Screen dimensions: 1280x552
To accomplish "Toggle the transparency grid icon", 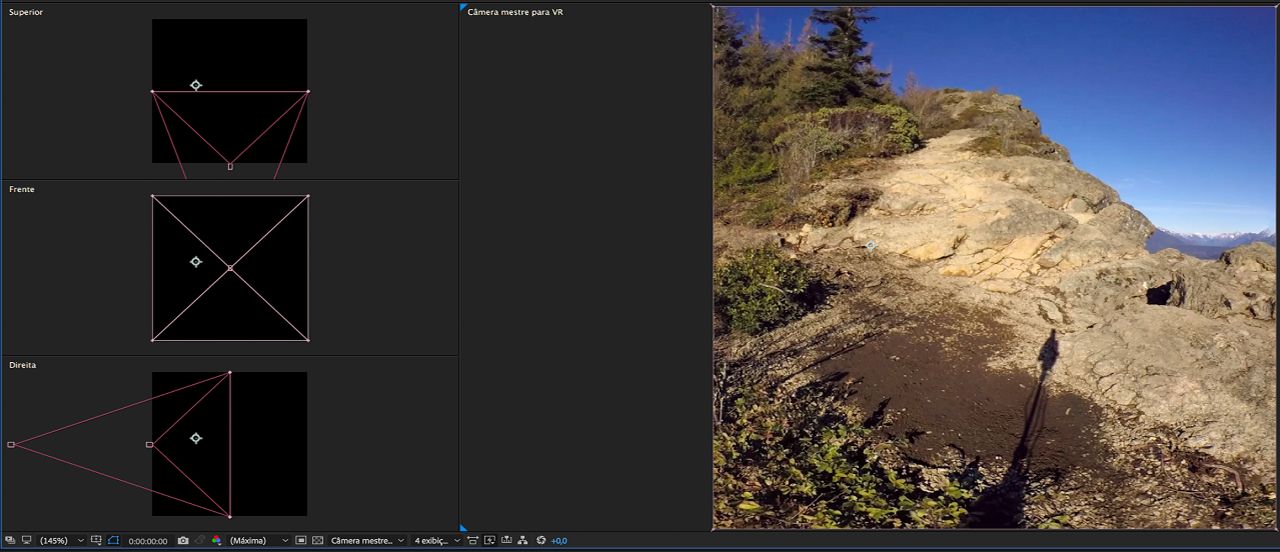I will pos(318,540).
